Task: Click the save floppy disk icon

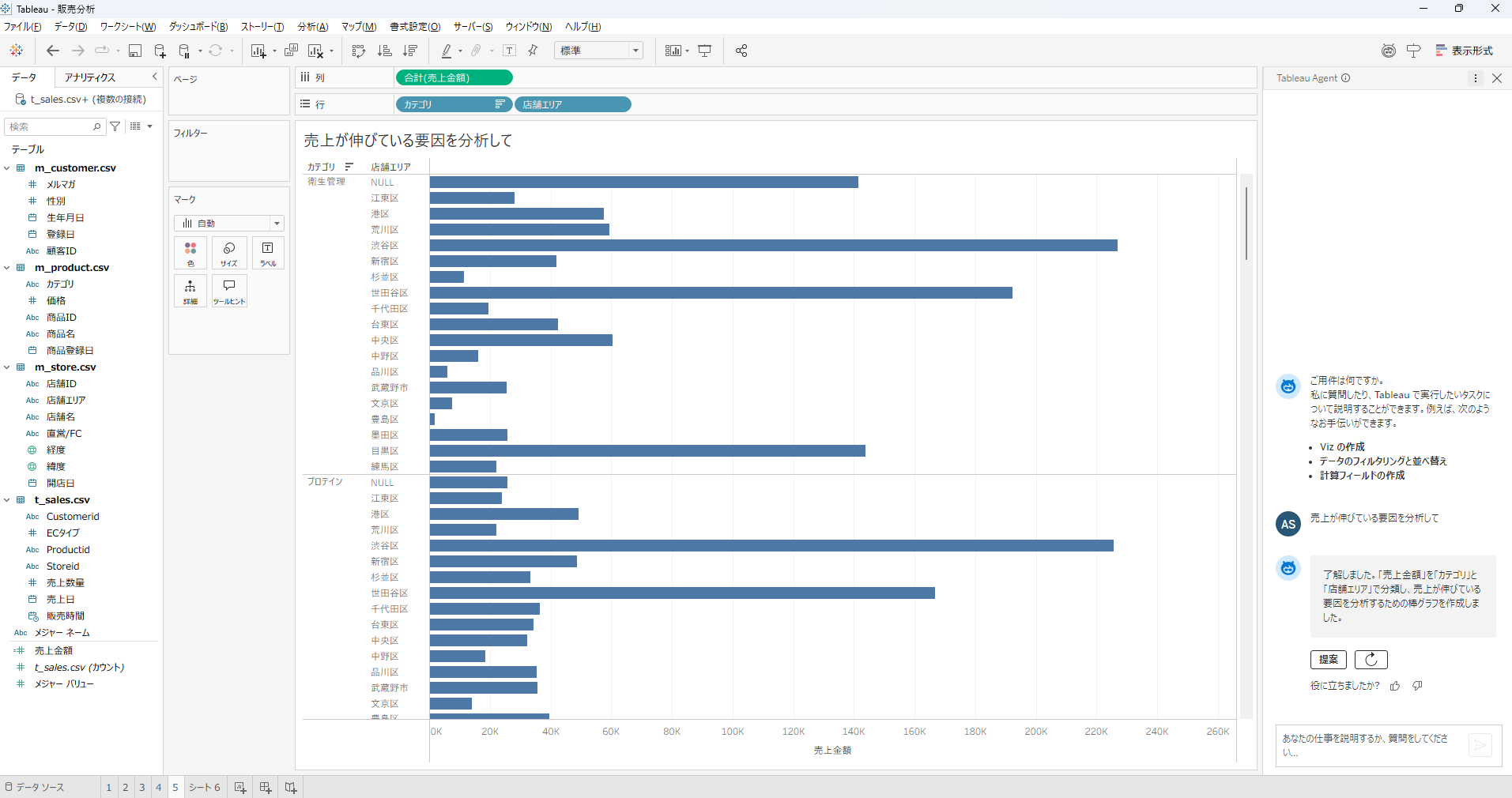Action: click(x=135, y=51)
